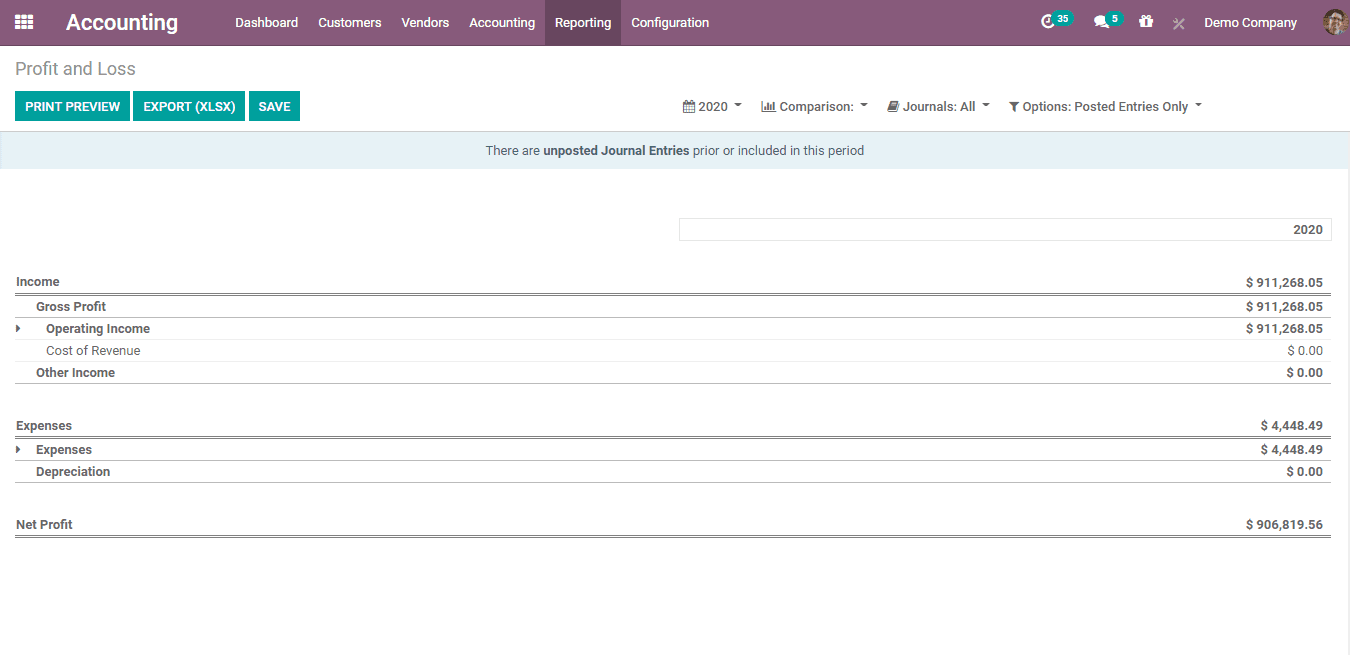Open the Comparison filter dropdown
Viewport: 1350px width, 655px height.
tap(814, 106)
